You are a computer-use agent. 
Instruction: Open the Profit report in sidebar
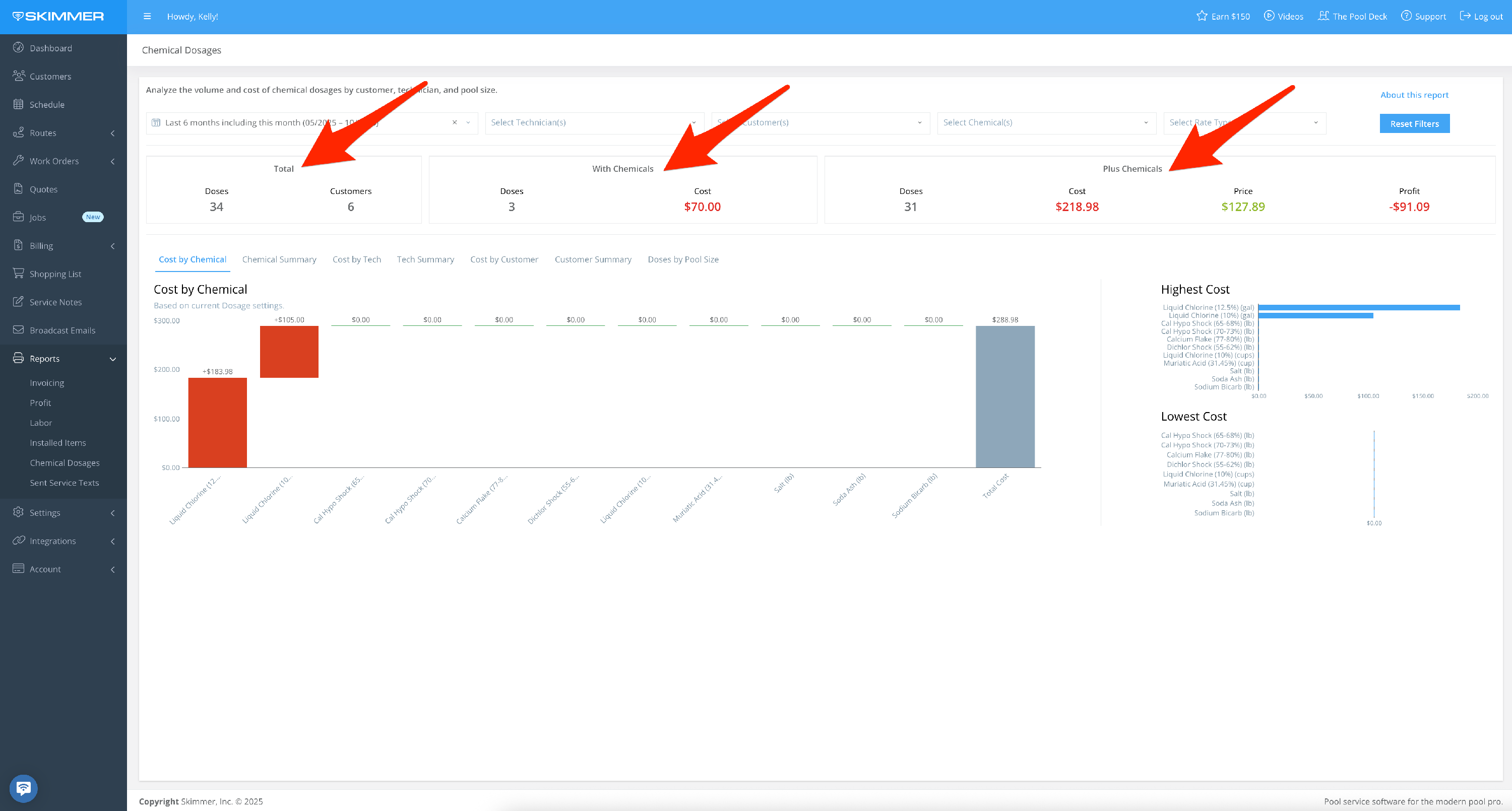tap(40, 402)
